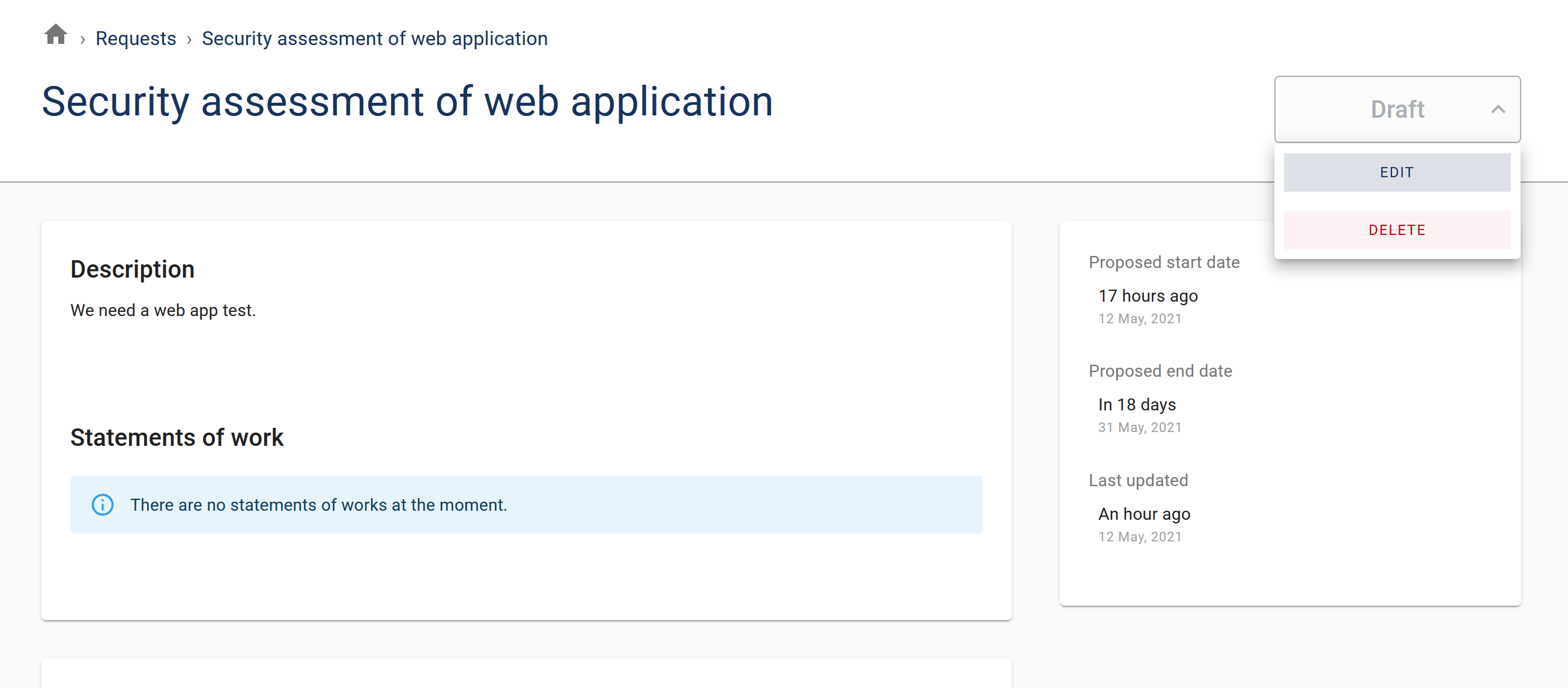Click the Proposed end date label
This screenshot has height=688, width=1568.
coord(1160,371)
